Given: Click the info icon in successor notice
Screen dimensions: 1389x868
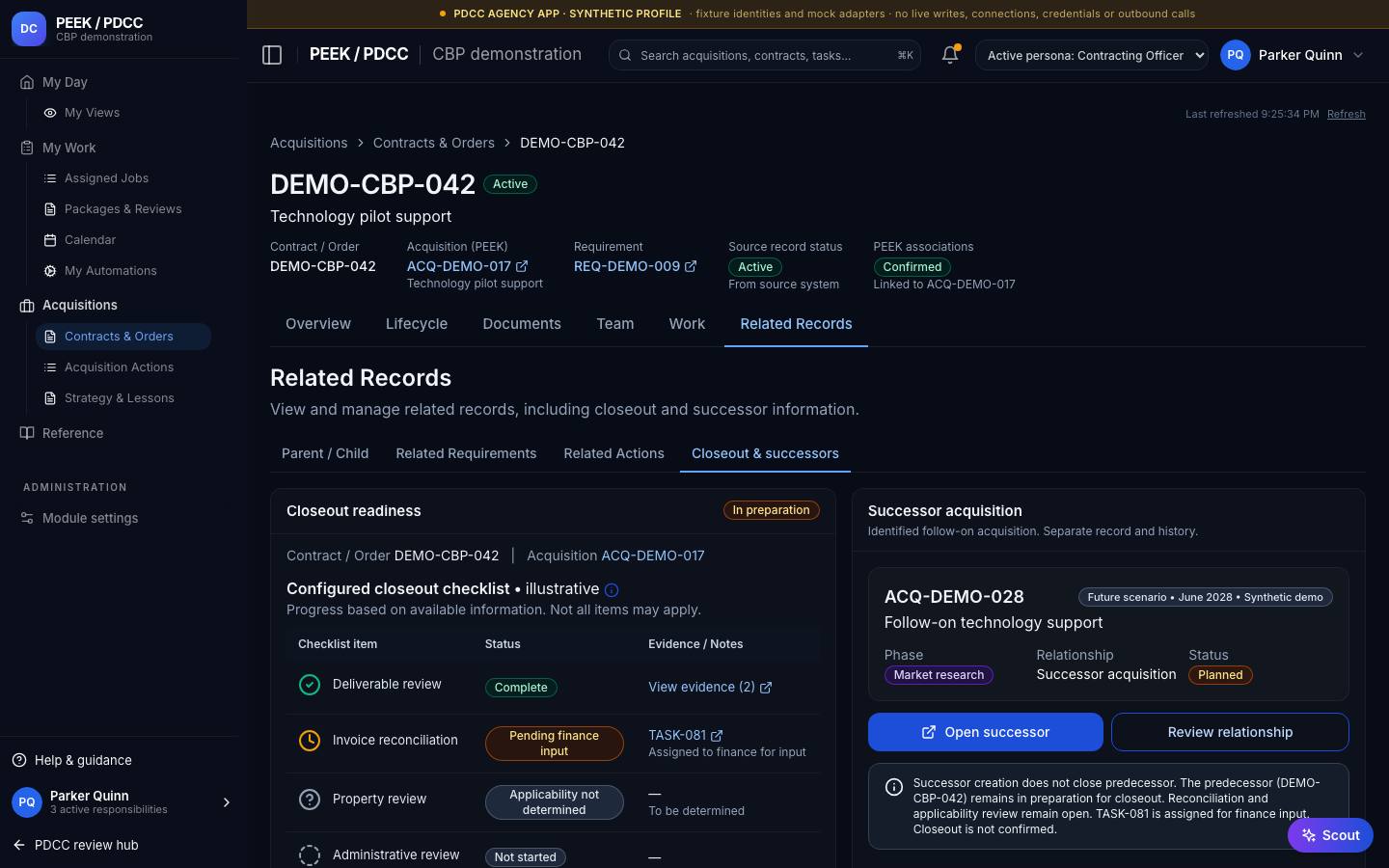Looking at the screenshot, I should tap(894, 787).
